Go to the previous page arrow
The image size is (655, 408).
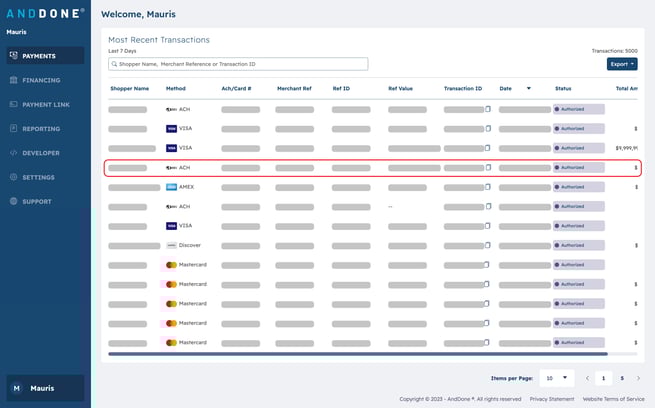coord(587,378)
